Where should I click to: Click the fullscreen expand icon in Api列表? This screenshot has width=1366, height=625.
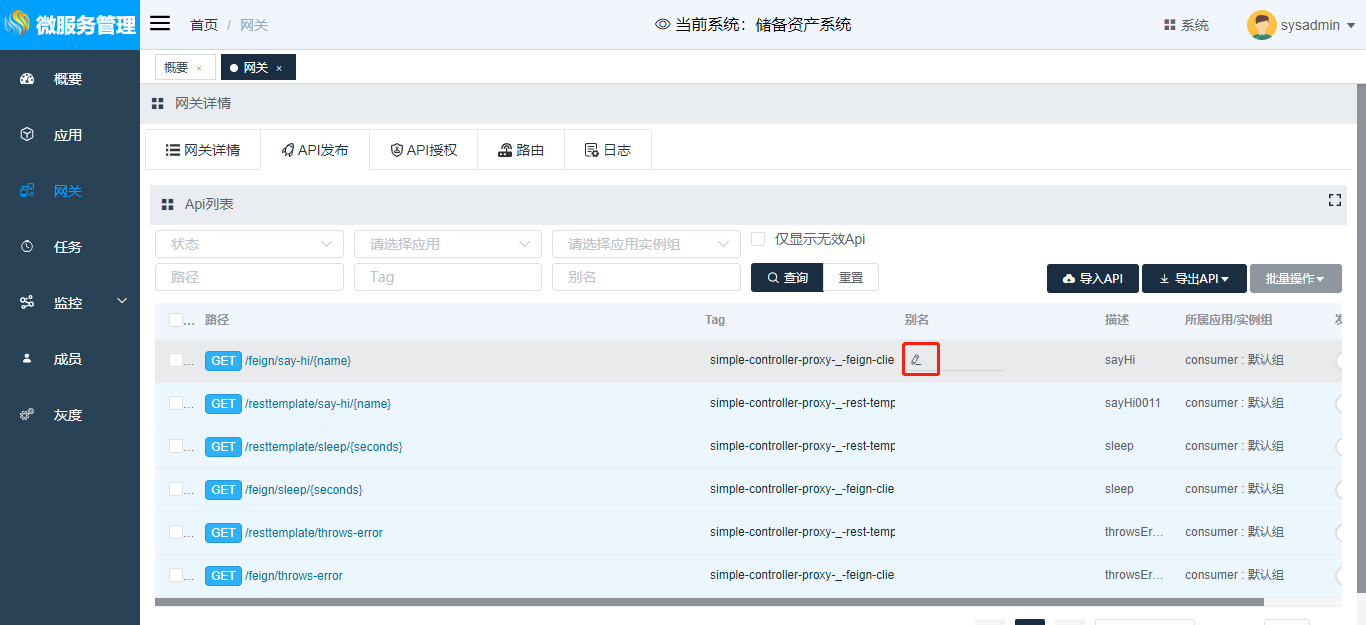1334,200
